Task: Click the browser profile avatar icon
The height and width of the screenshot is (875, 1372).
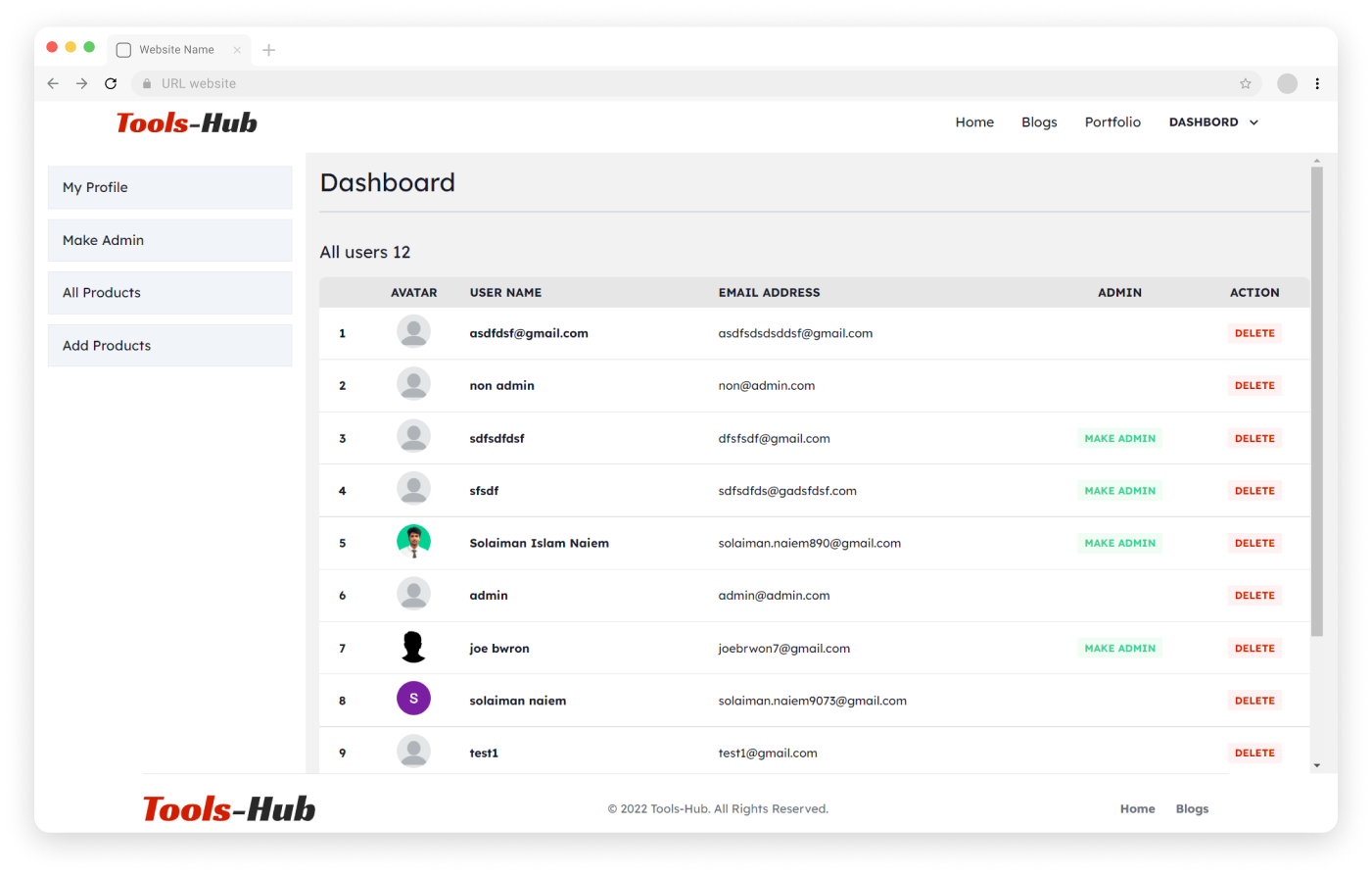Action: [1287, 84]
